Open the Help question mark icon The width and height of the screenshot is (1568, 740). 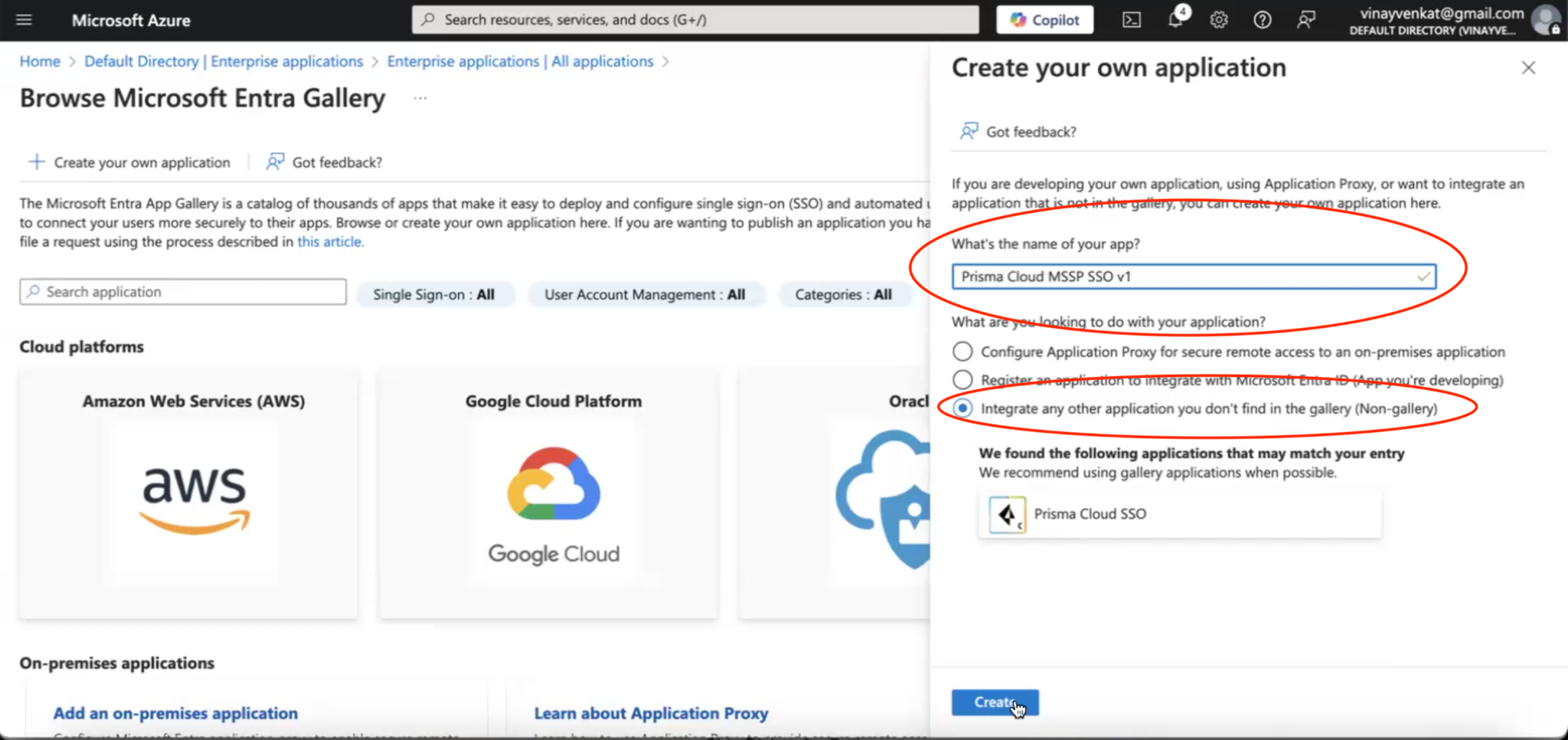coord(1263,20)
